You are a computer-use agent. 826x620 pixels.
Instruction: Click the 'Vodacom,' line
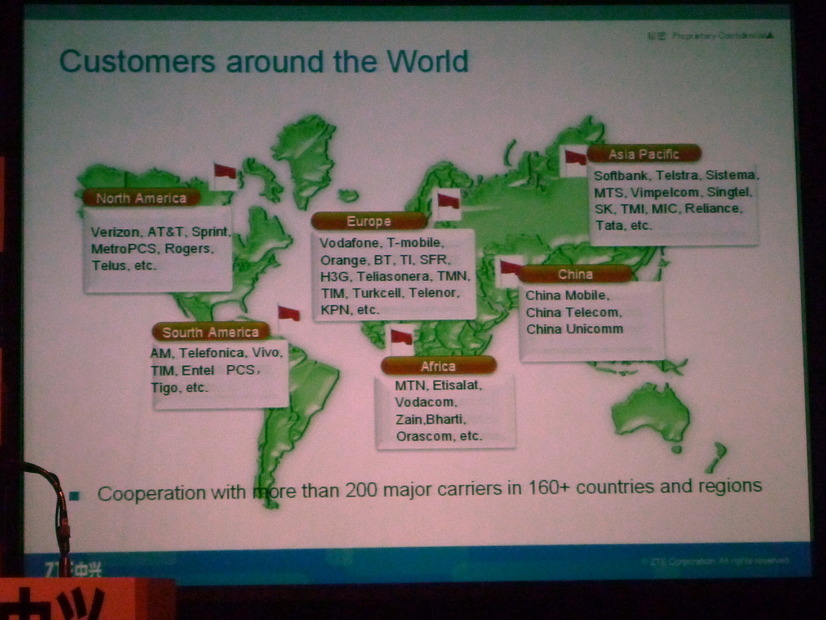point(426,402)
